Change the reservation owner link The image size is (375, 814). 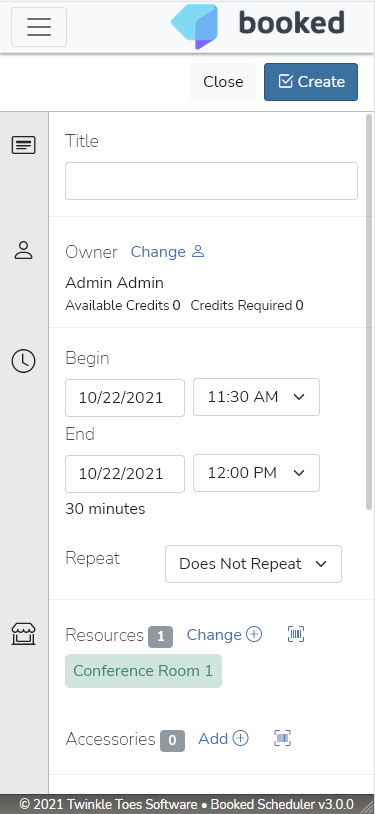[167, 252]
